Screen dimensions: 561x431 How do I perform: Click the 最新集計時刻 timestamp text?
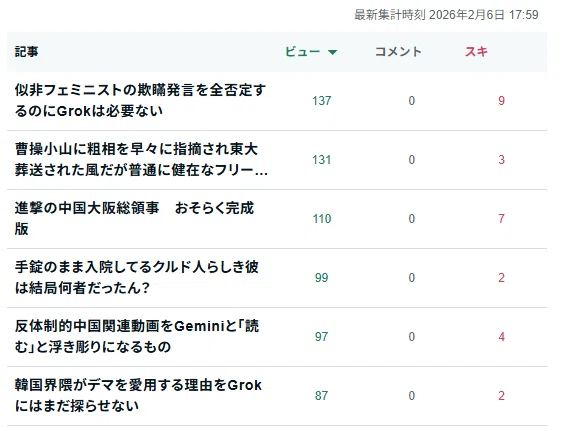pos(446,15)
